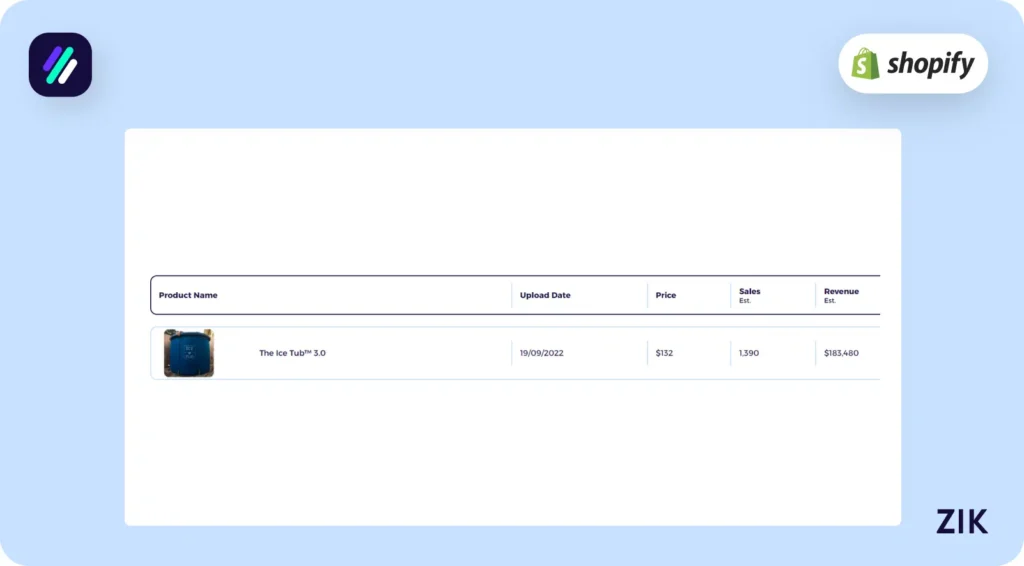Click the Price column header
This screenshot has height=566, width=1024.
click(666, 295)
